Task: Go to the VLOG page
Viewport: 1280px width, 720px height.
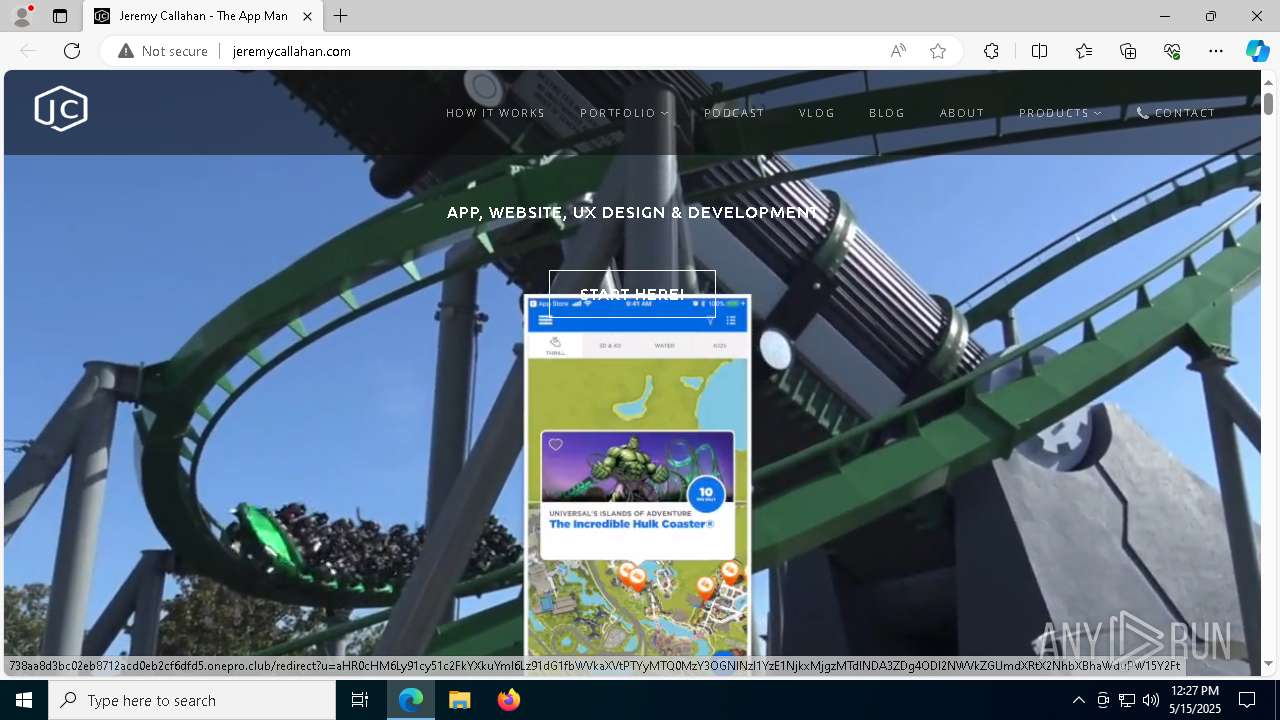Action: coord(817,113)
